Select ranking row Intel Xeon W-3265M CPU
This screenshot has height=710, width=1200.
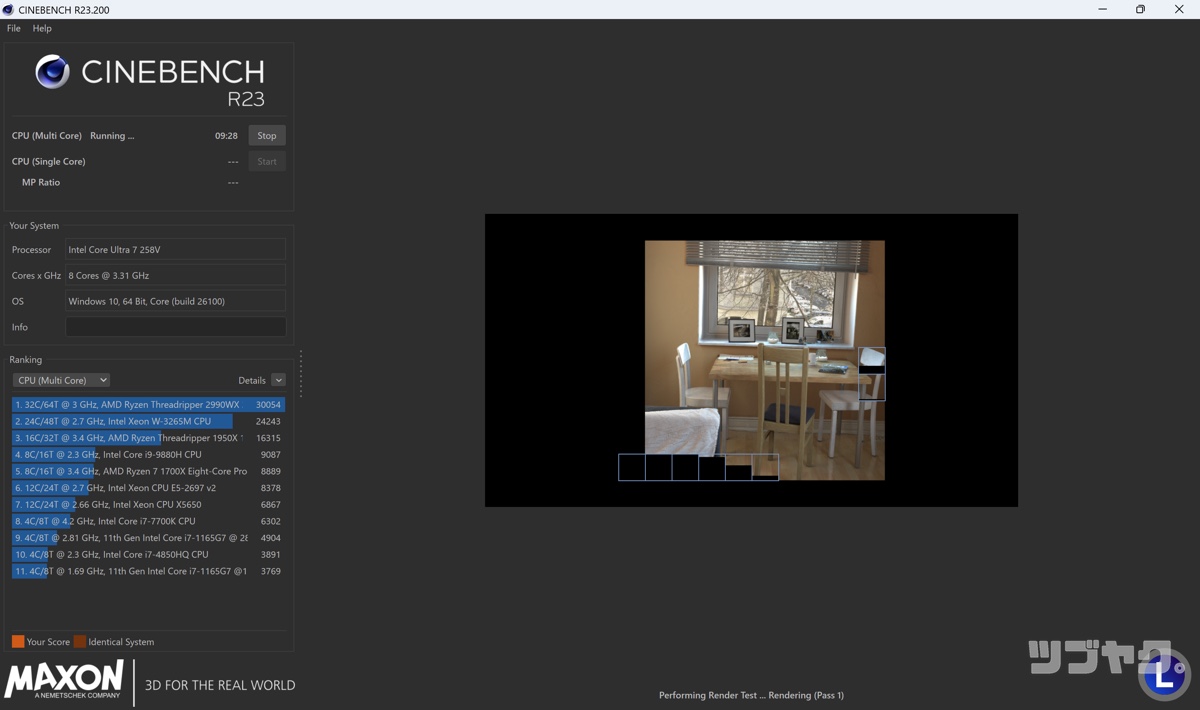coord(148,421)
